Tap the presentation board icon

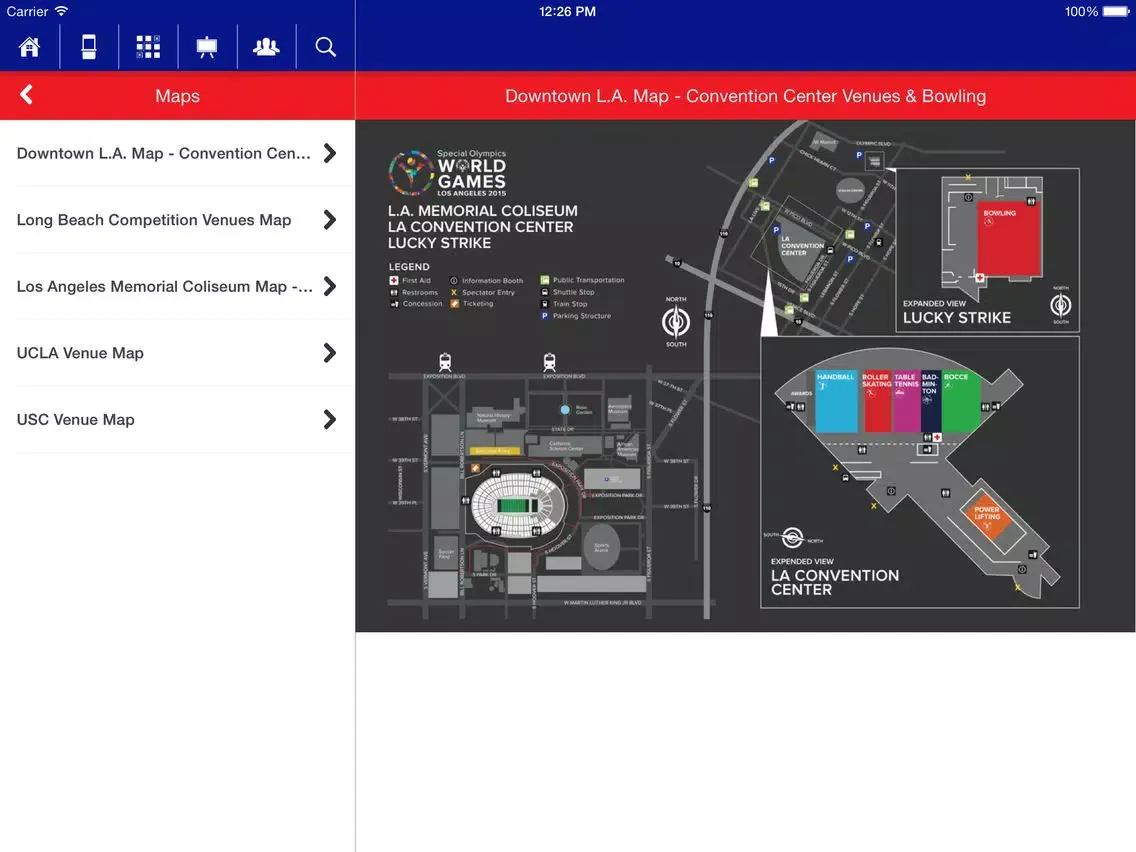pyautogui.click(x=207, y=47)
